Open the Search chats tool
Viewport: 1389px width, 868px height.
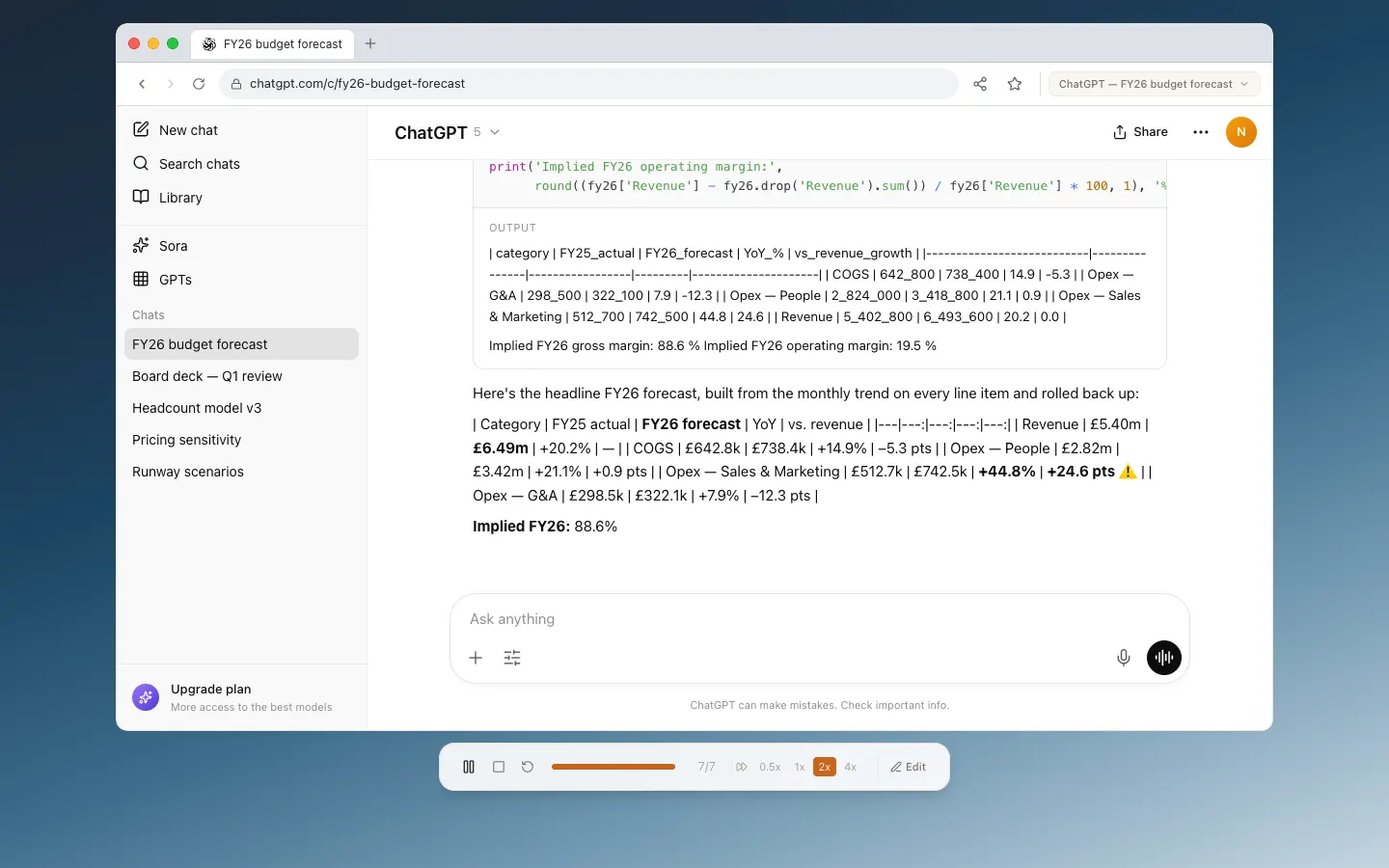pyautogui.click(x=199, y=164)
